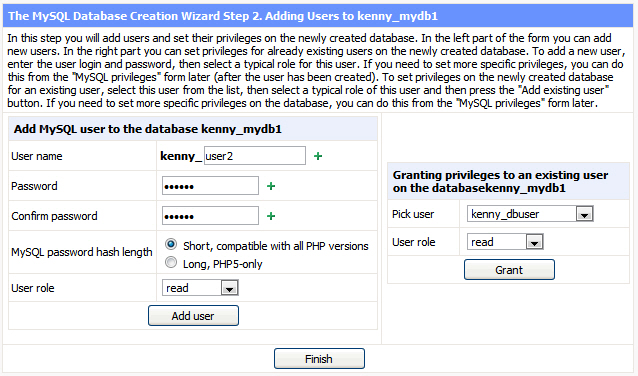
Task: Select Long, PHP5-only hash length
Action: [x=171, y=262]
